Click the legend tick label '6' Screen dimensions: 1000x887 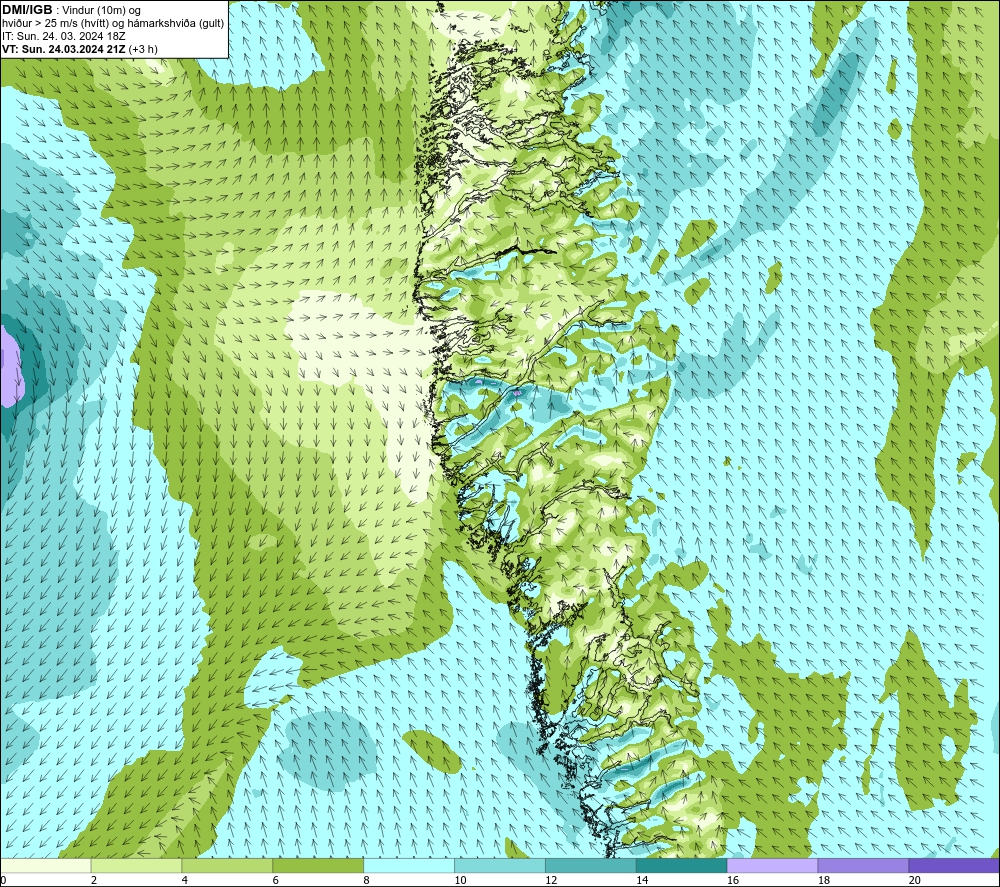click(x=276, y=880)
